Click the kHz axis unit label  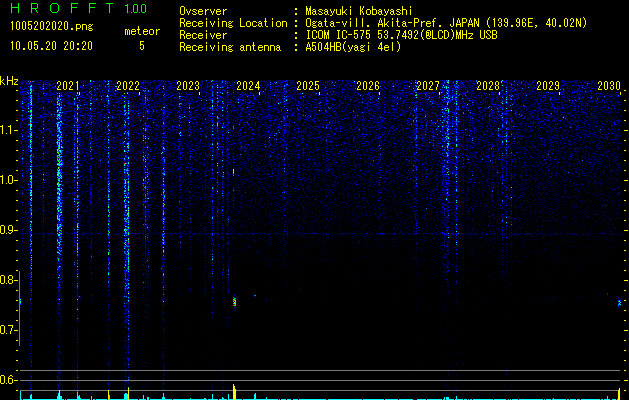coord(9,81)
